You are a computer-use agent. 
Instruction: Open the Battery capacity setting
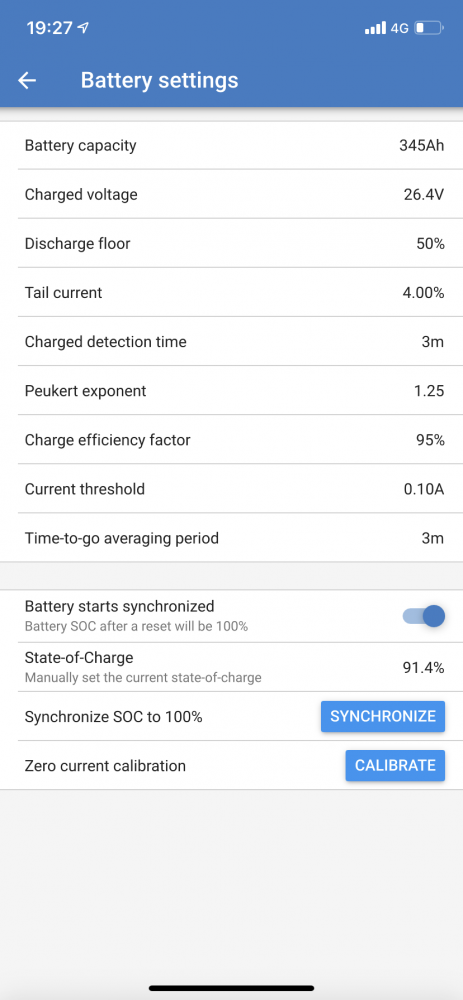pos(232,145)
